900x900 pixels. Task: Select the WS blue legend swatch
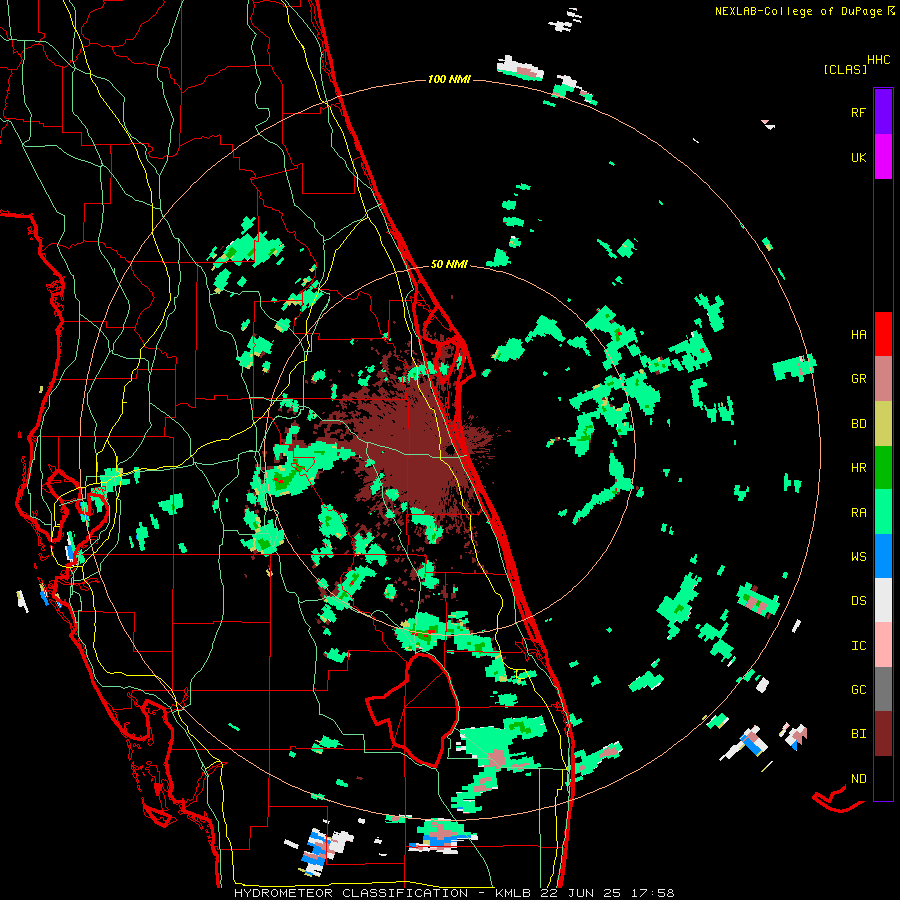click(883, 556)
